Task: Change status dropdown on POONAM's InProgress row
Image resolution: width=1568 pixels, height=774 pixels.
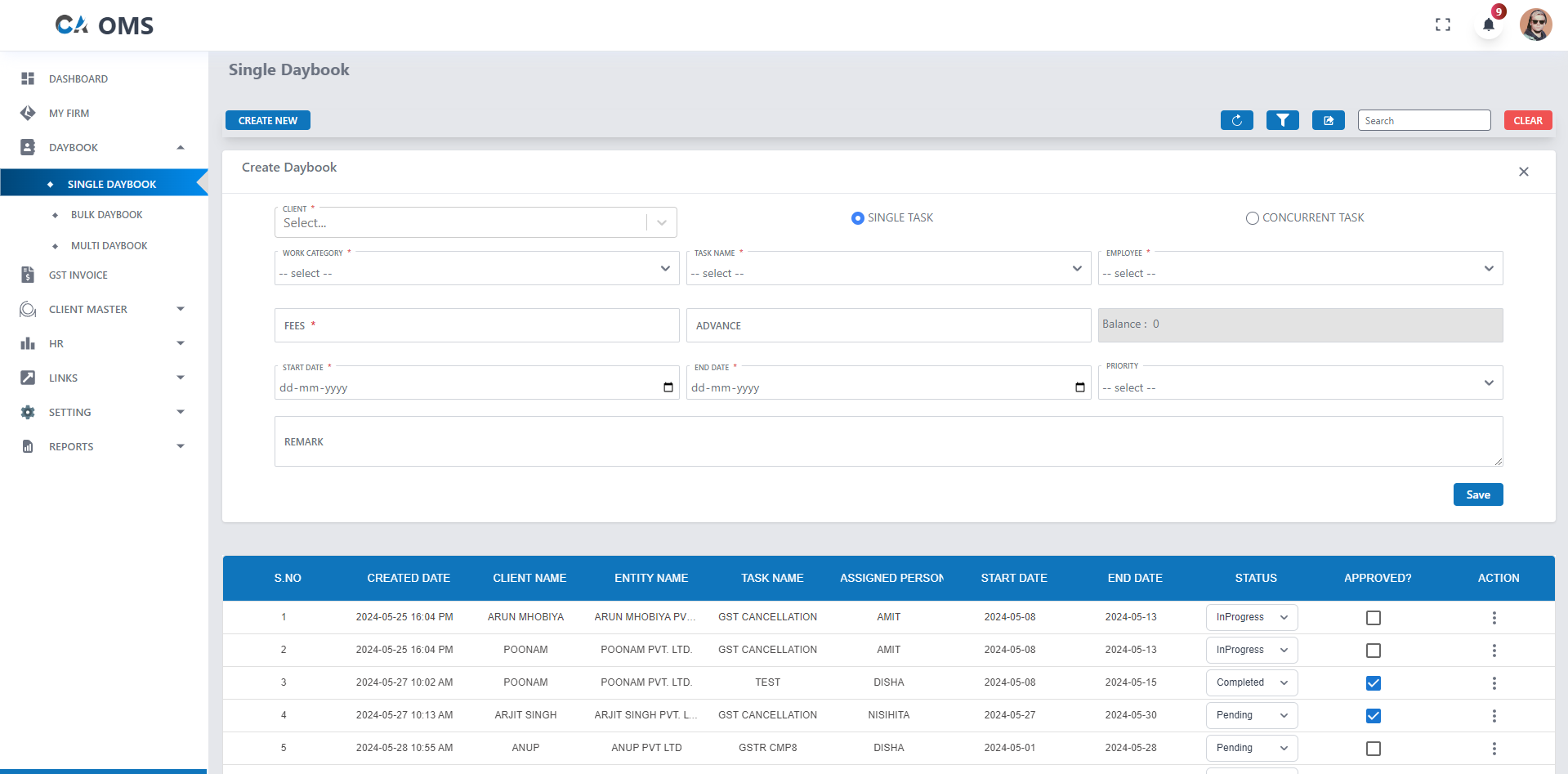Action: (1251, 650)
